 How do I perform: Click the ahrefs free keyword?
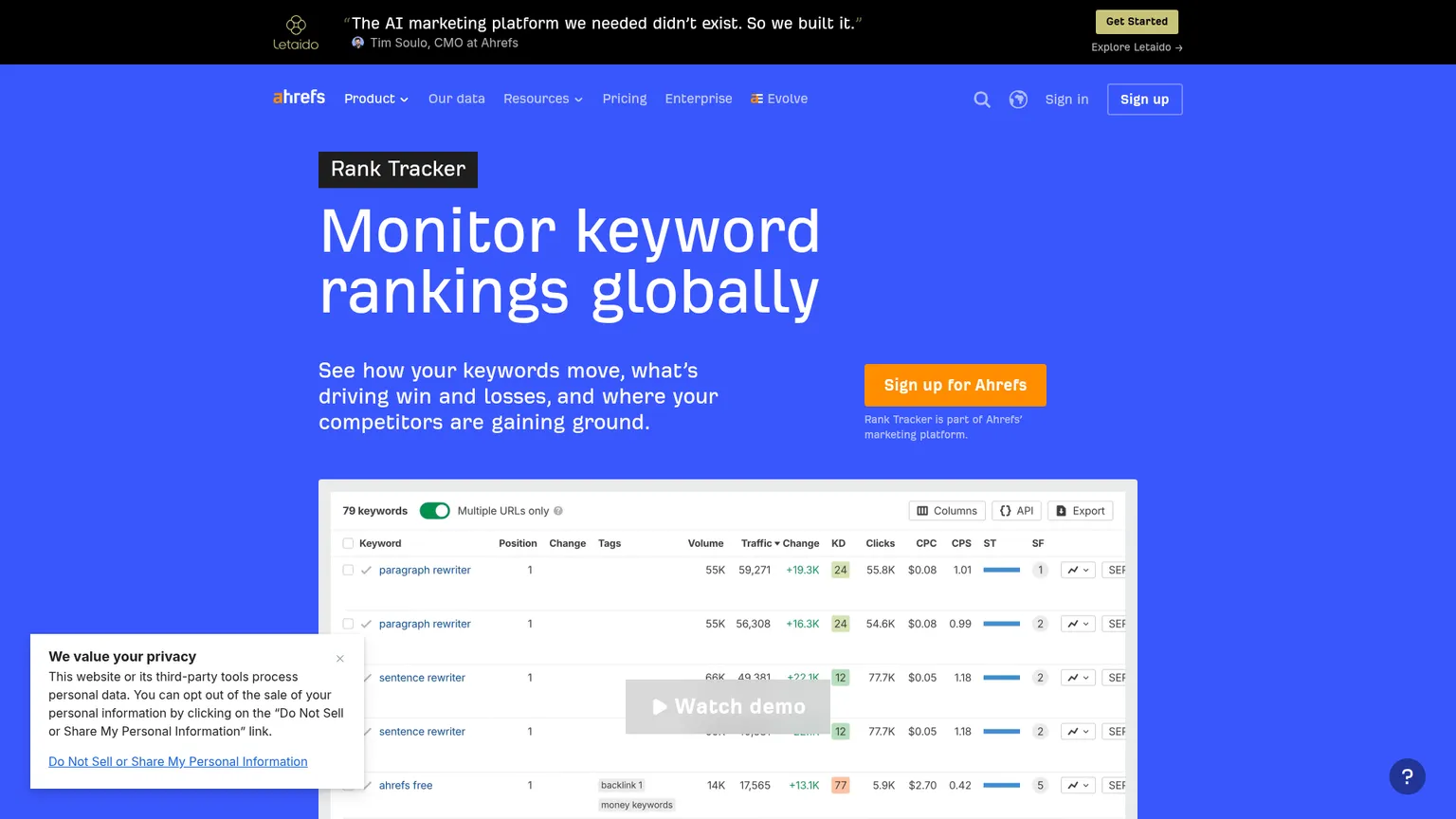click(406, 785)
